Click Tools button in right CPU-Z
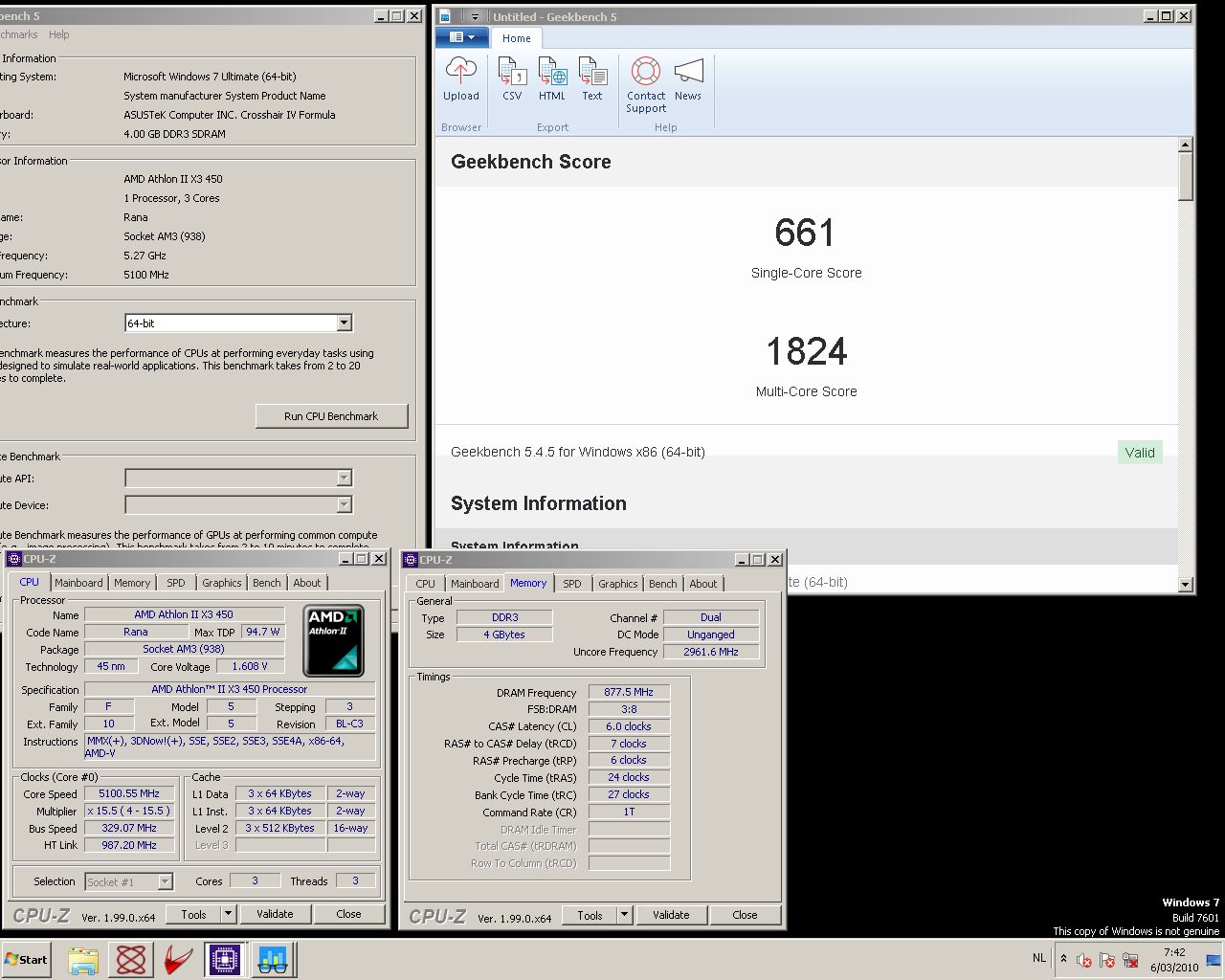Viewport: 1225px width, 980px height. (590, 915)
